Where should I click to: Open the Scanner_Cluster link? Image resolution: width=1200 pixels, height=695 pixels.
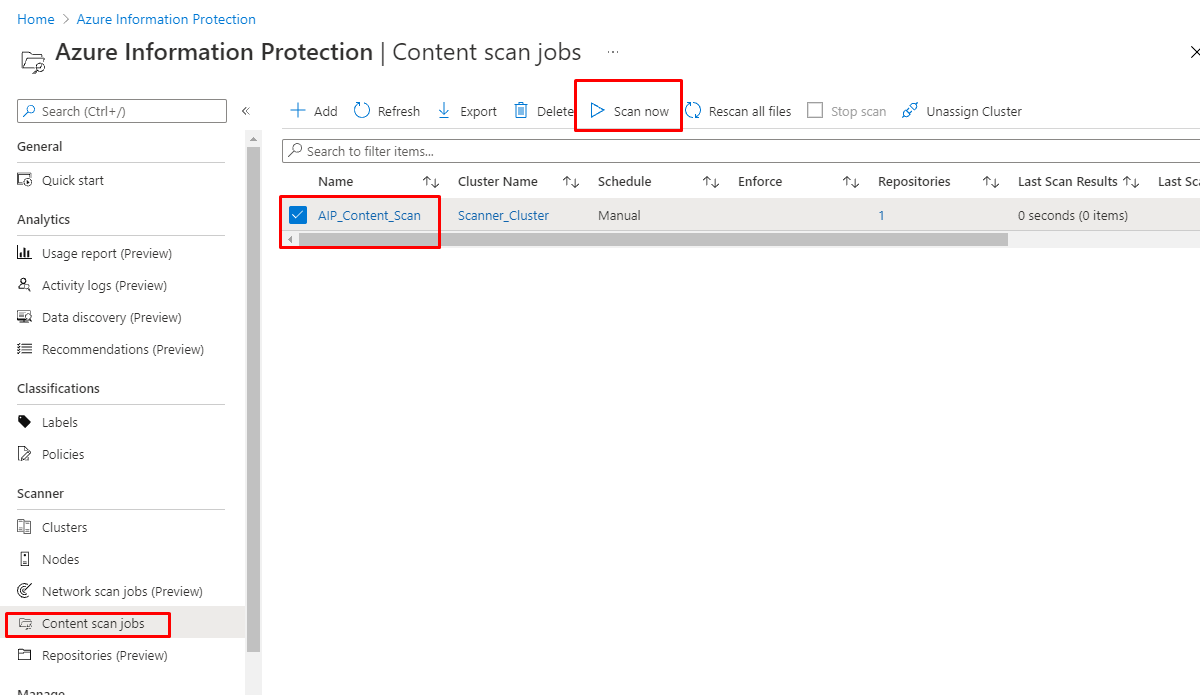pos(503,215)
